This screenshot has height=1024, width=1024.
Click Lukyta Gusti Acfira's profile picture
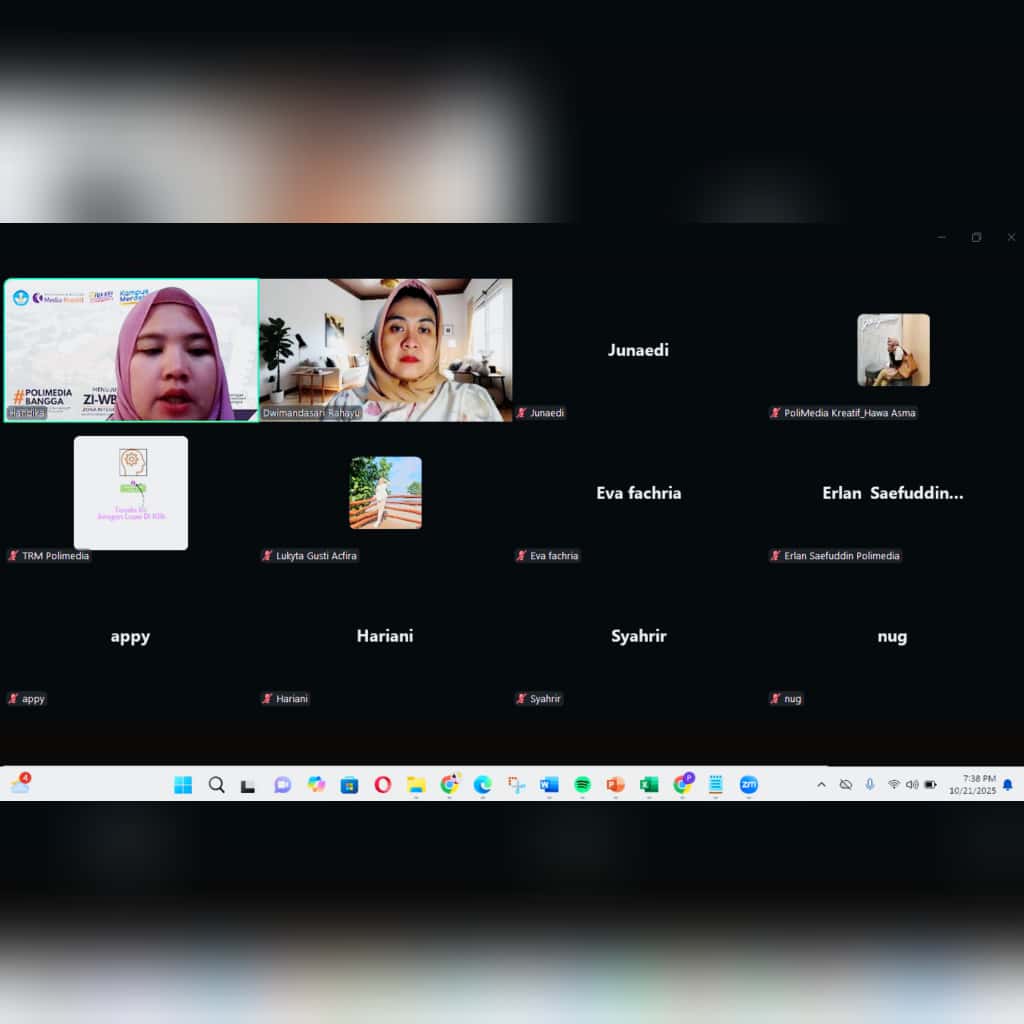(385, 492)
